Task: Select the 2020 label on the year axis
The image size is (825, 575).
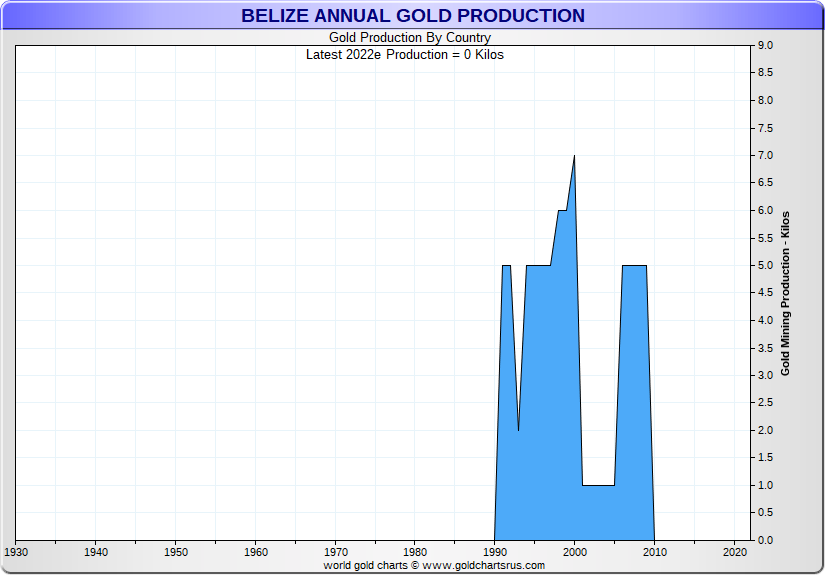Action: click(735, 552)
